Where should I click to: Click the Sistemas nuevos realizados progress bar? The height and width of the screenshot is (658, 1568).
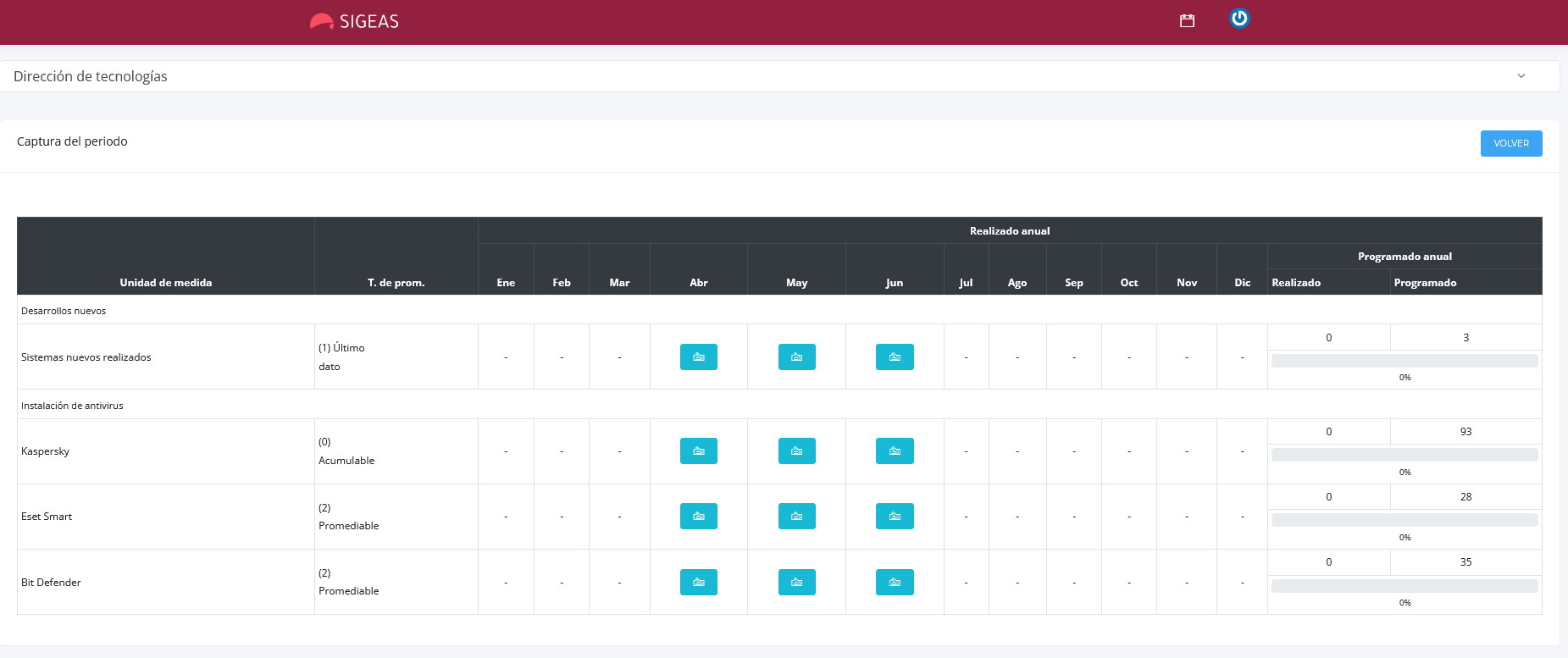point(1405,361)
